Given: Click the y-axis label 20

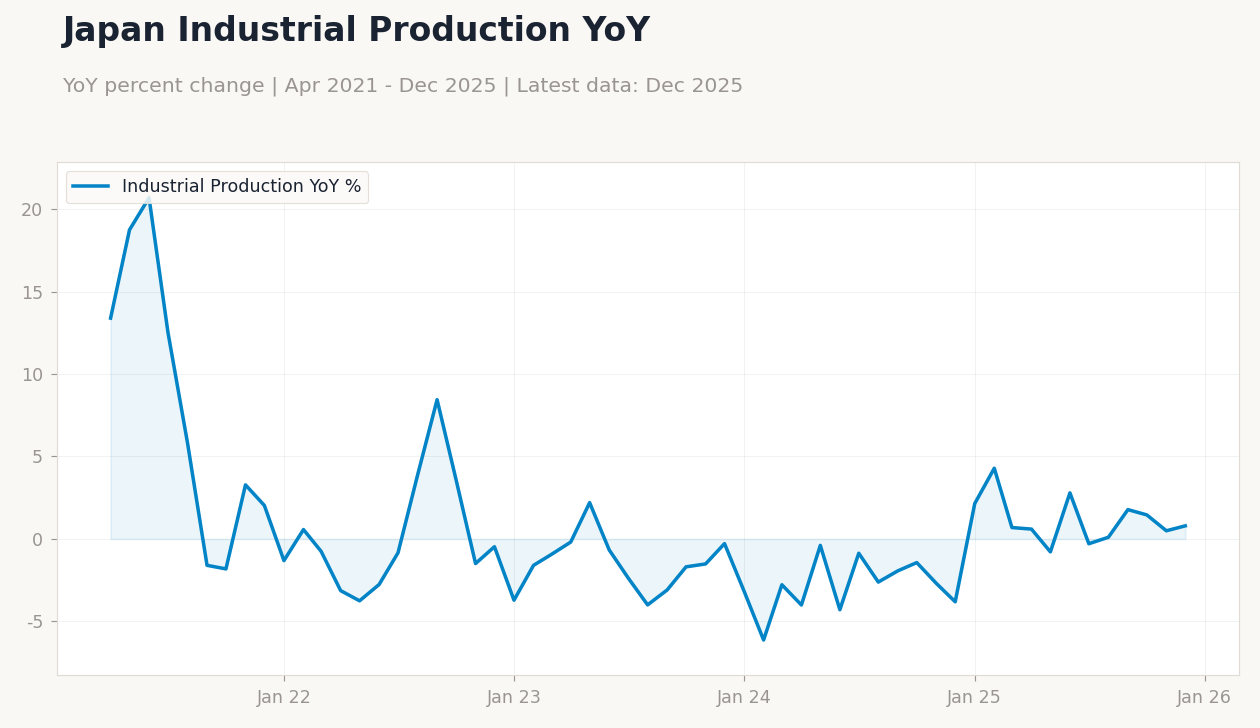Looking at the screenshot, I should 32,210.
